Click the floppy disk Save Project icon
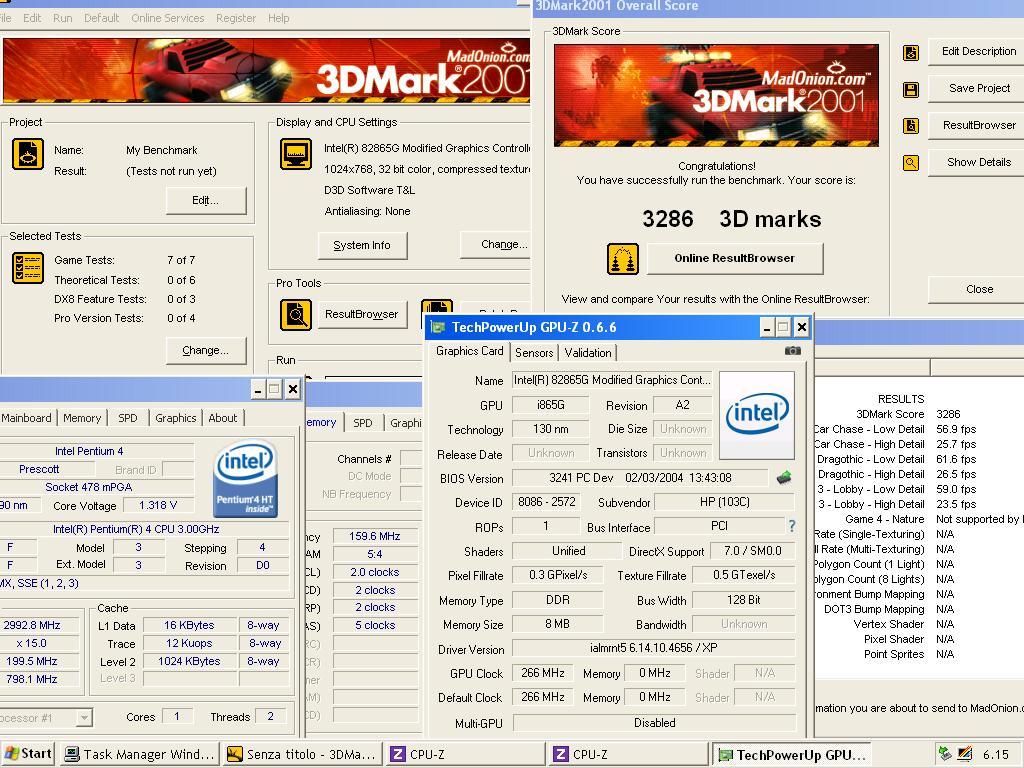1024x768 pixels. (911, 89)
